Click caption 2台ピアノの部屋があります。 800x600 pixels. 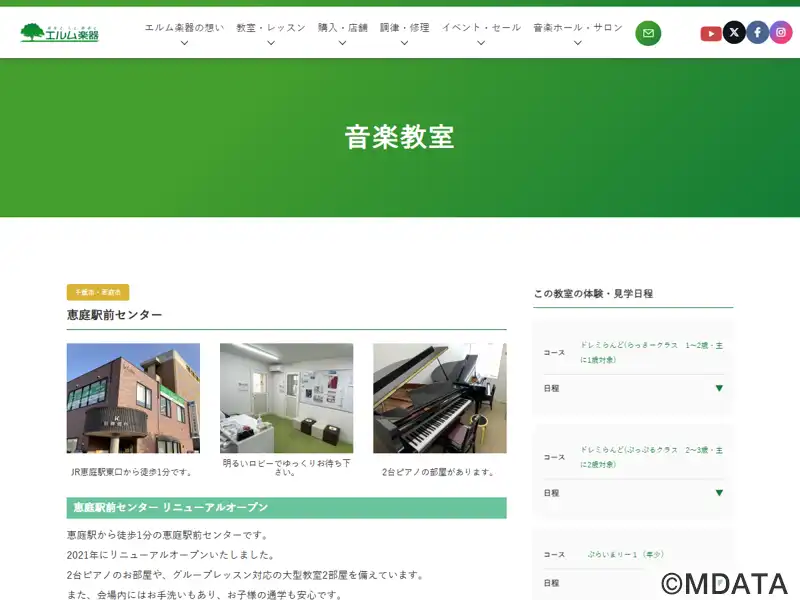click(439, 472)
